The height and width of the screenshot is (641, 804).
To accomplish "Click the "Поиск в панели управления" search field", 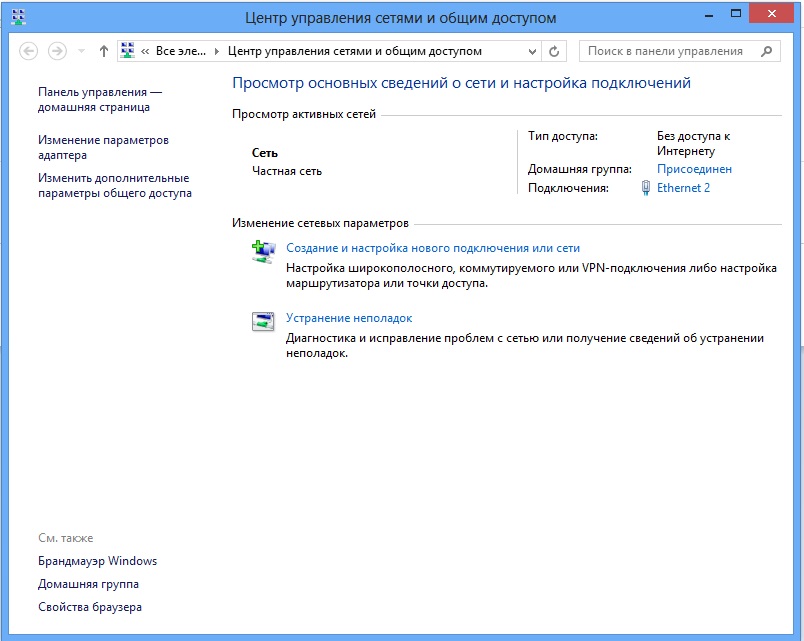I will coord(665,51).
